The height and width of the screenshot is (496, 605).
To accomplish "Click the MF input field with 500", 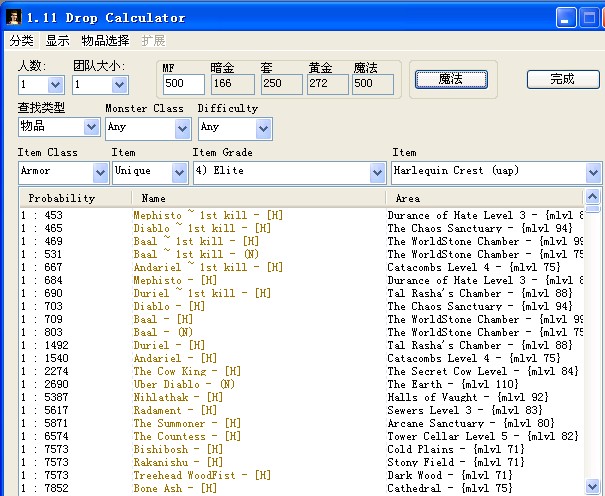I will point(184,84).
